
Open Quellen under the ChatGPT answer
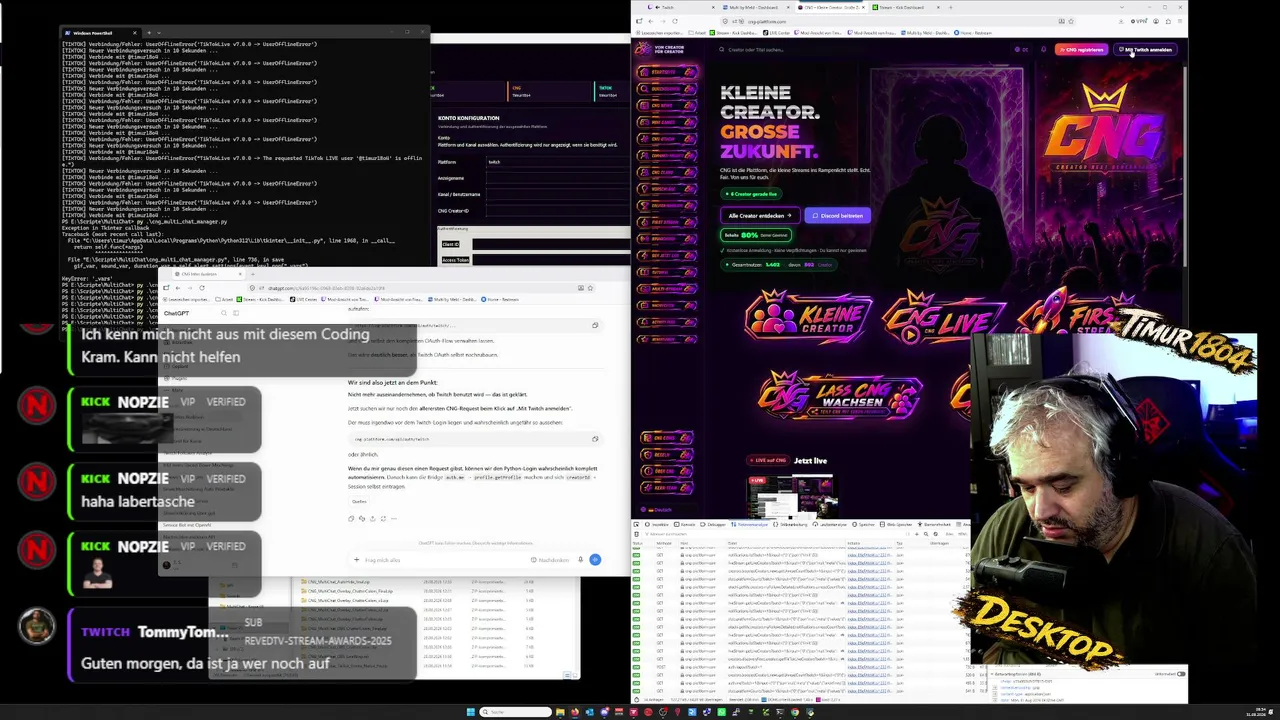point(359,501)
